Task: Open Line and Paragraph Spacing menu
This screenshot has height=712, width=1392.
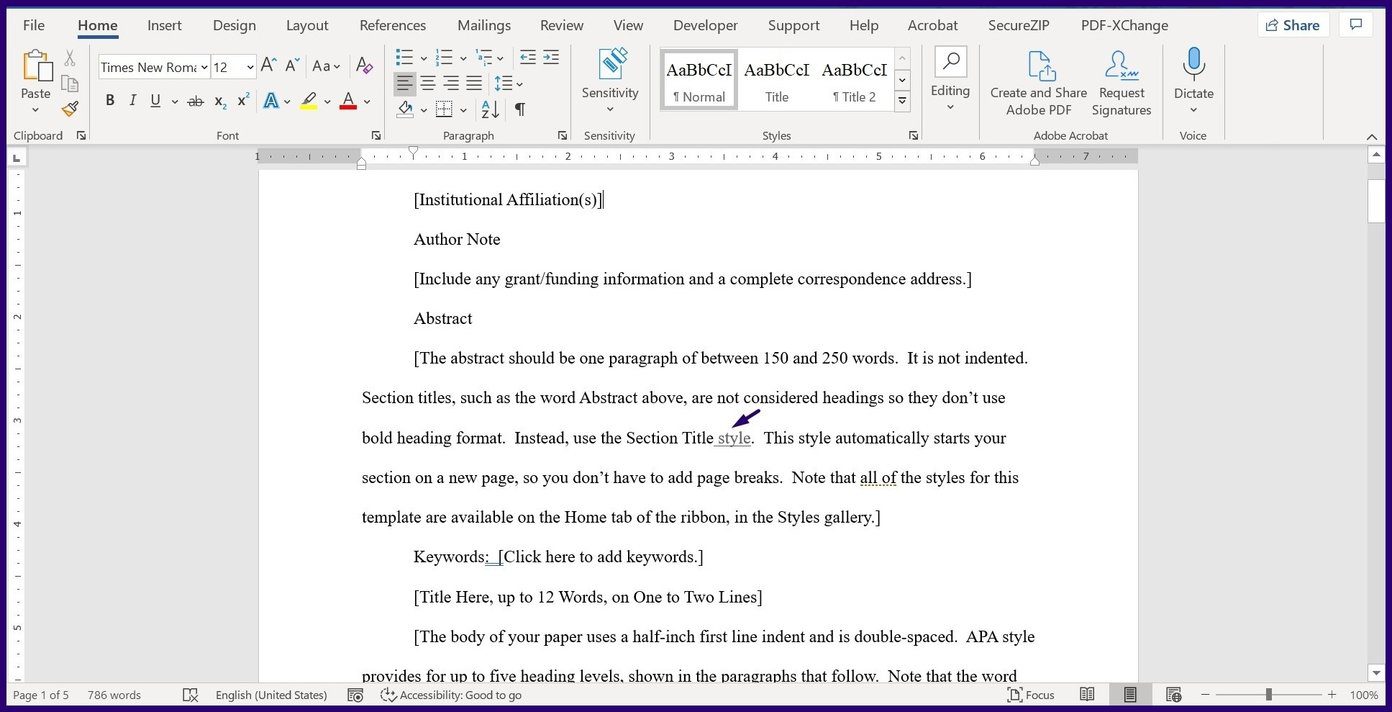Action: (x=508, y=83)
